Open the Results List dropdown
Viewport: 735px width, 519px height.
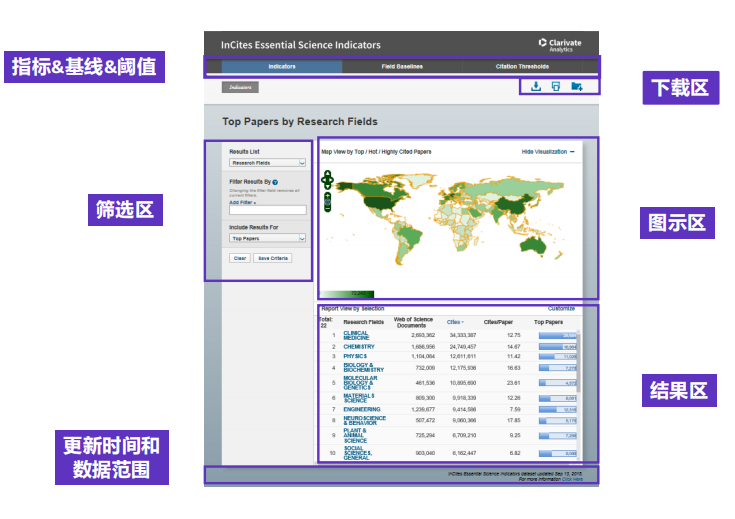point(267,162)
